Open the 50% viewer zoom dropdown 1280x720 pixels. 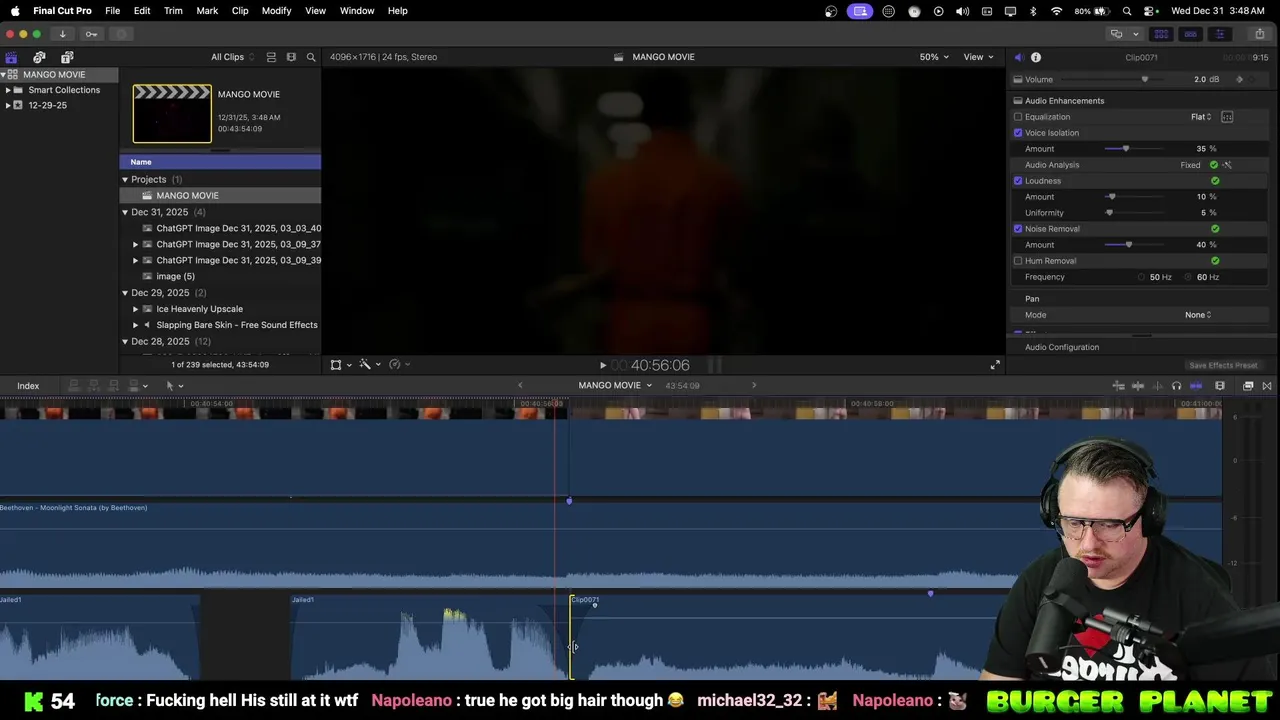pos(934,57)
